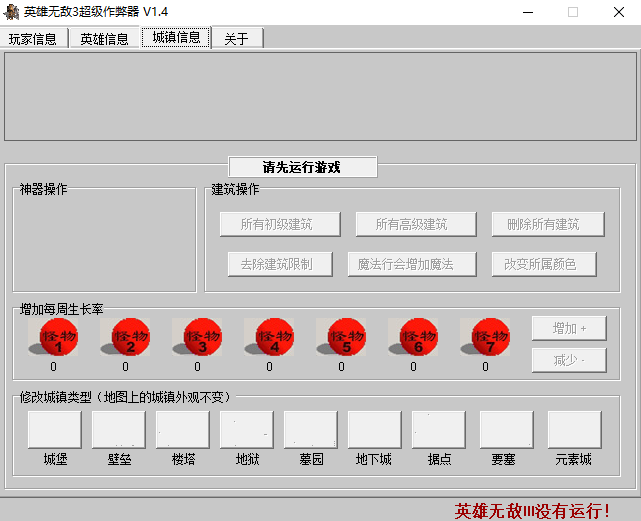The height and width of the screenshot is (521, 641).
Task: Click 所有高级建筑 button
Action: point(416,224)
